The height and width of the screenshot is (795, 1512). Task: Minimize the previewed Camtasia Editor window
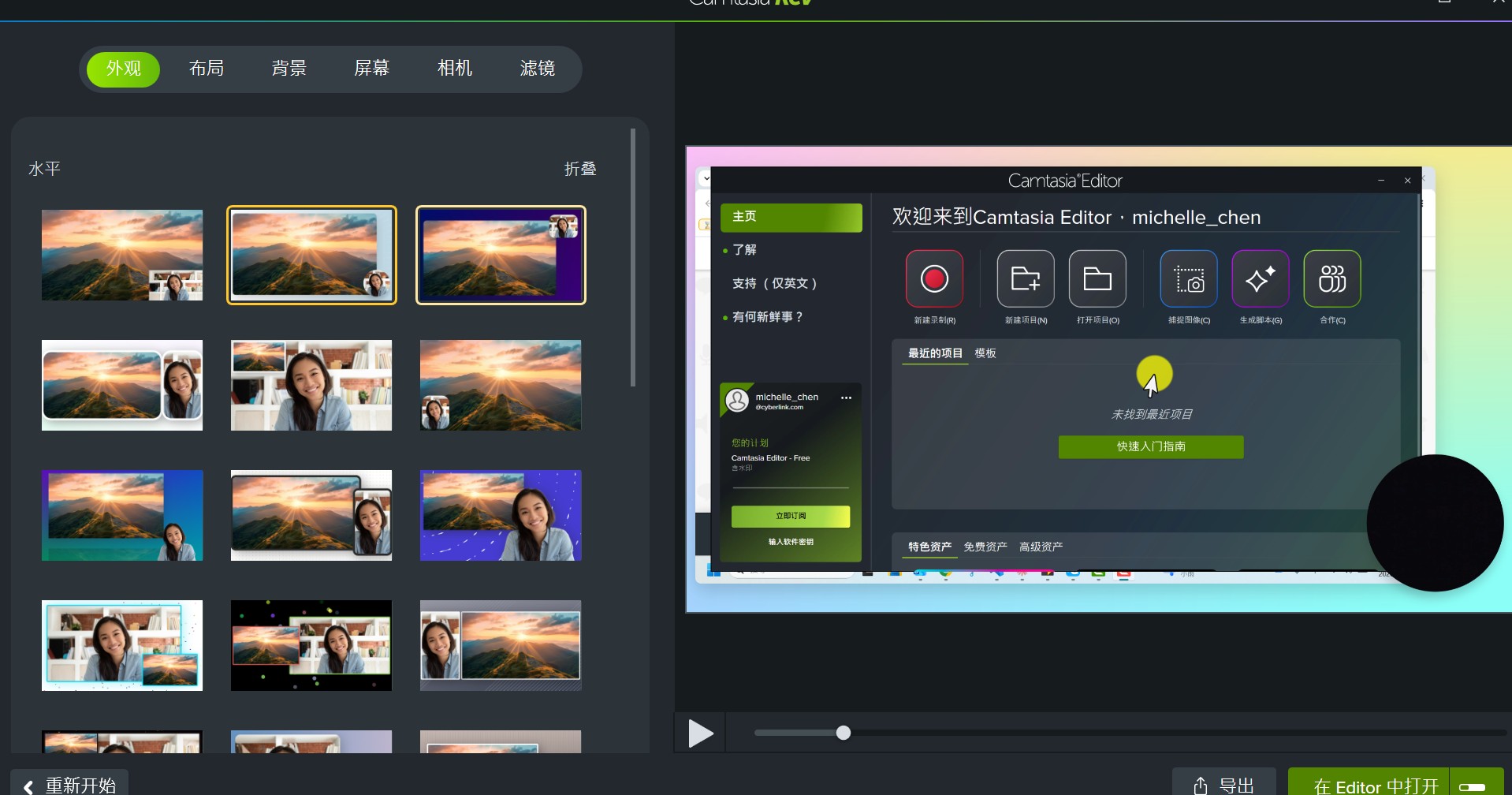[x=1381, y=181]
